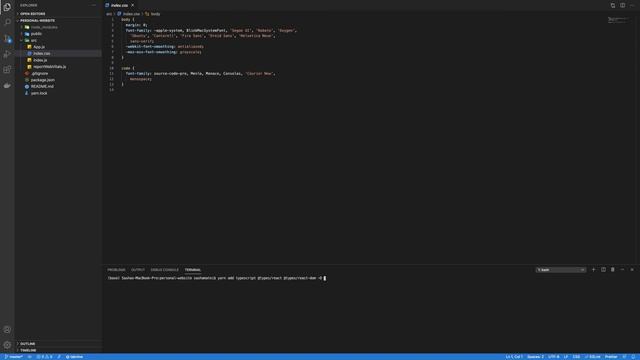Screen dimensions: 640x360
Task: Open the Extensions view
Action: point(7,70)
